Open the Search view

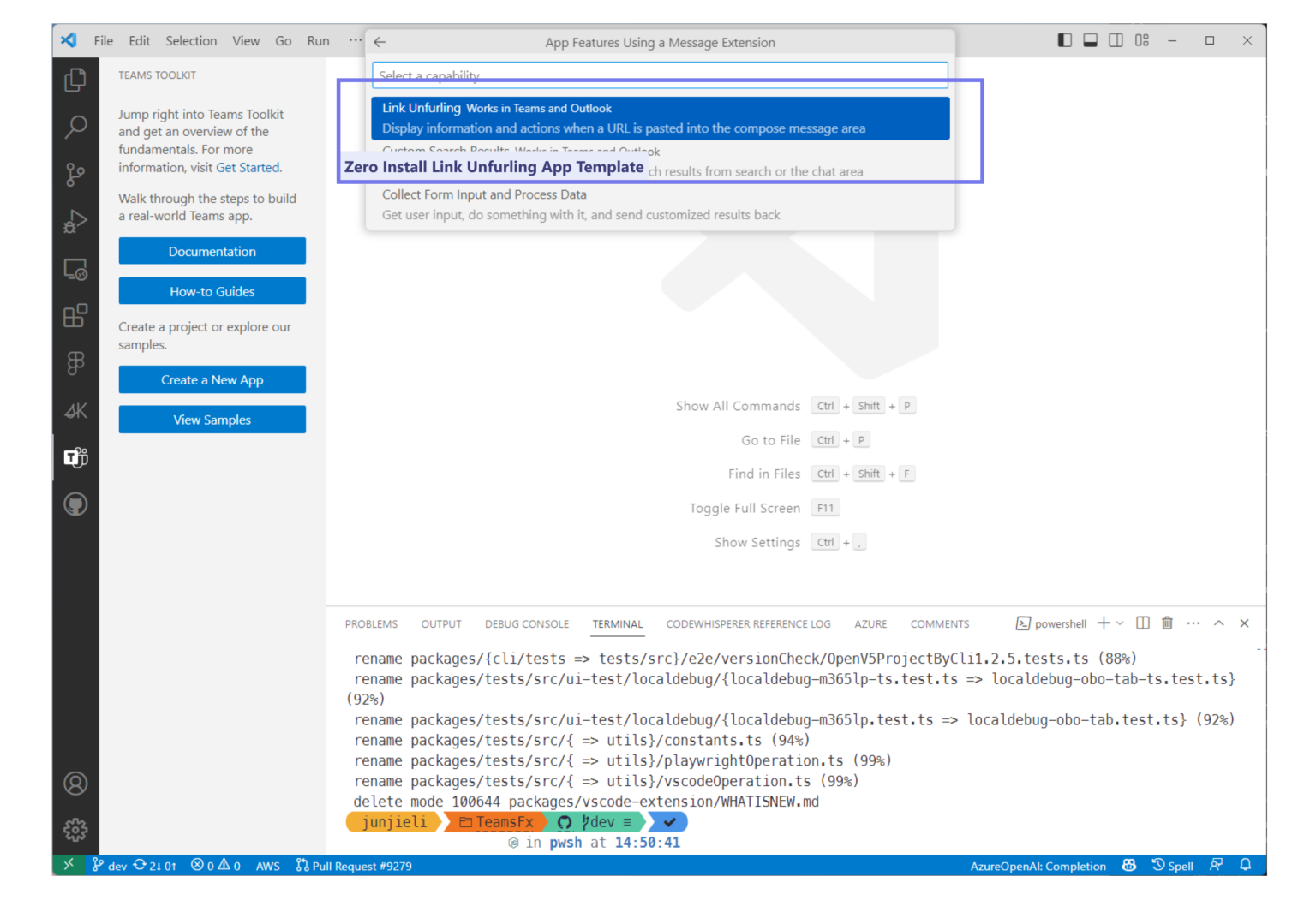pyautogui.click(x=75, y=127)
